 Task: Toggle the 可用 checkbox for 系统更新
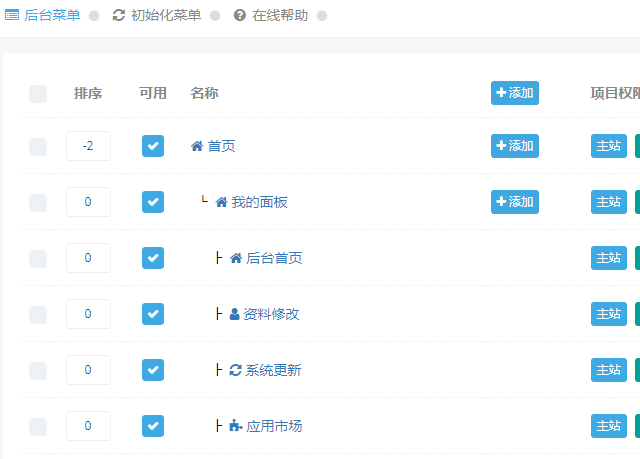(153, 370)
